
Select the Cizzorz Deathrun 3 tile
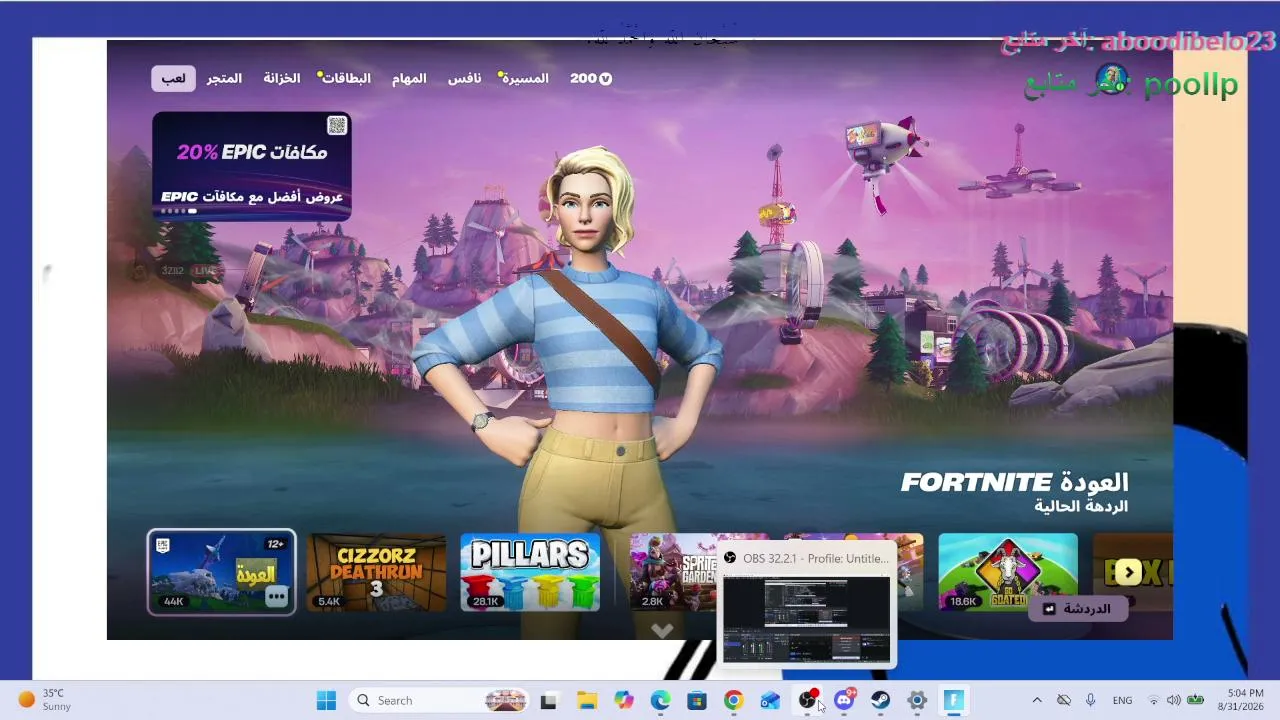click(x=376, y=572)
